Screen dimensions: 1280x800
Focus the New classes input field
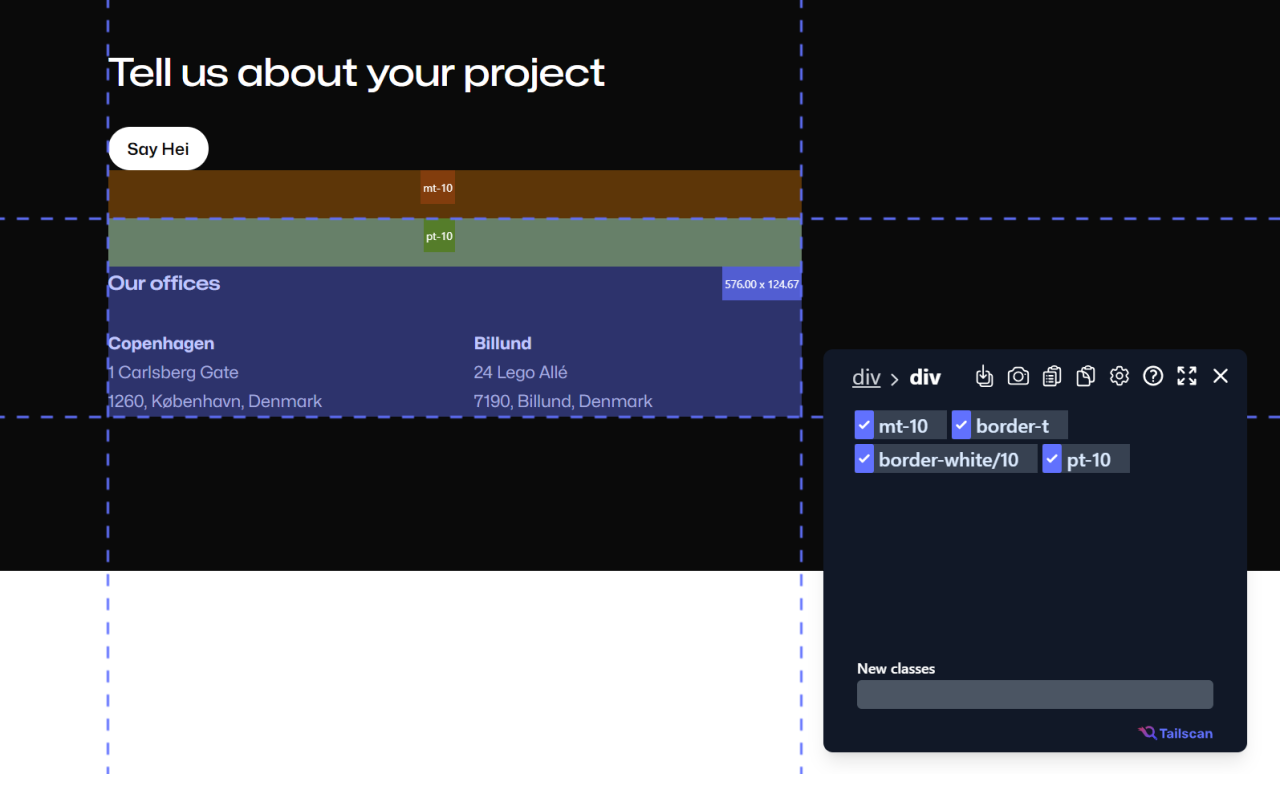1035,695
